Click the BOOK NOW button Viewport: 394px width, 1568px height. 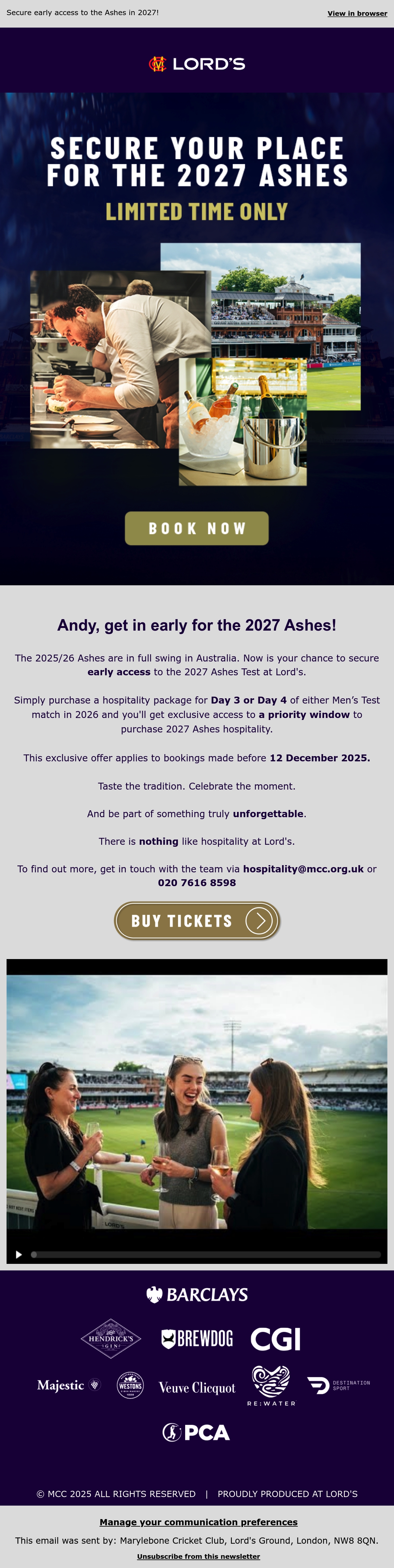197,528
